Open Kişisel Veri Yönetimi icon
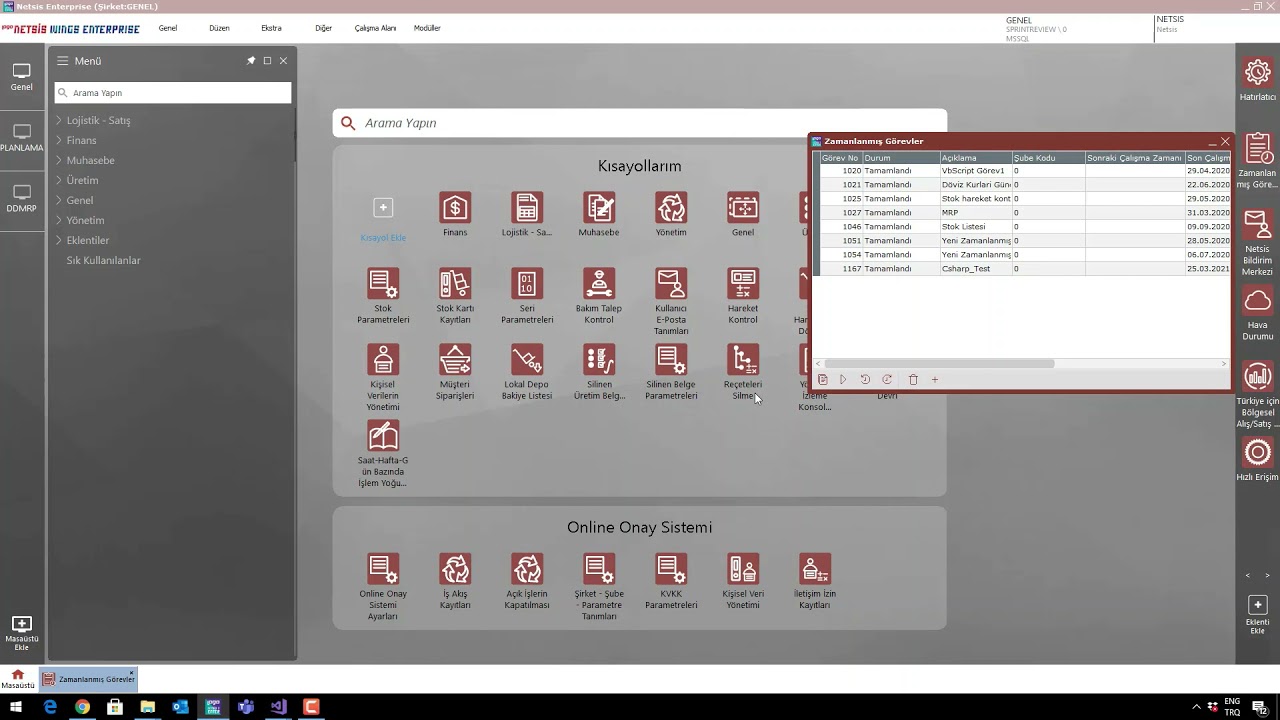Image resolution: width=1280 pixels, height=720 pixels. point(743,569)
